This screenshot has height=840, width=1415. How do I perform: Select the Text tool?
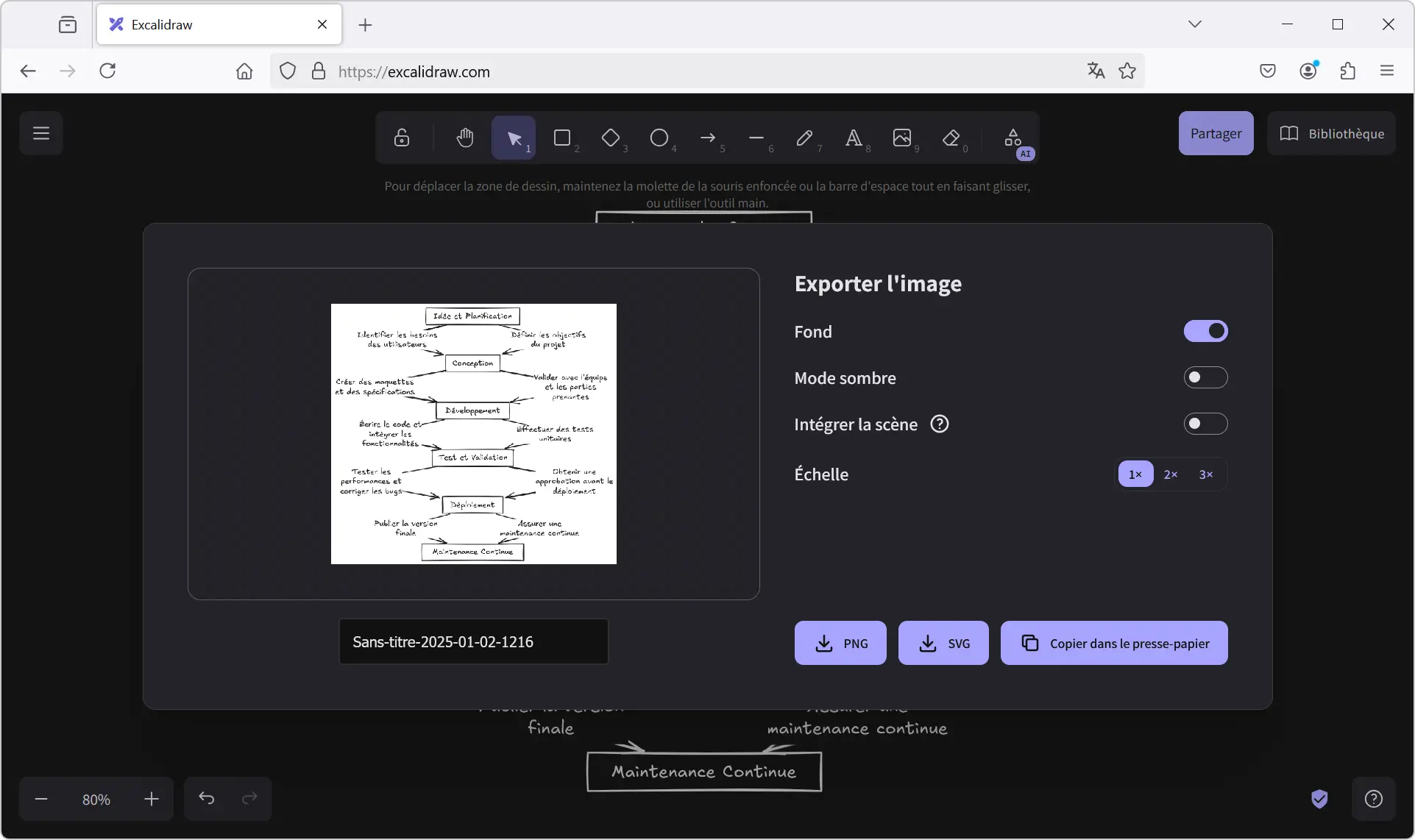[854, 138]
